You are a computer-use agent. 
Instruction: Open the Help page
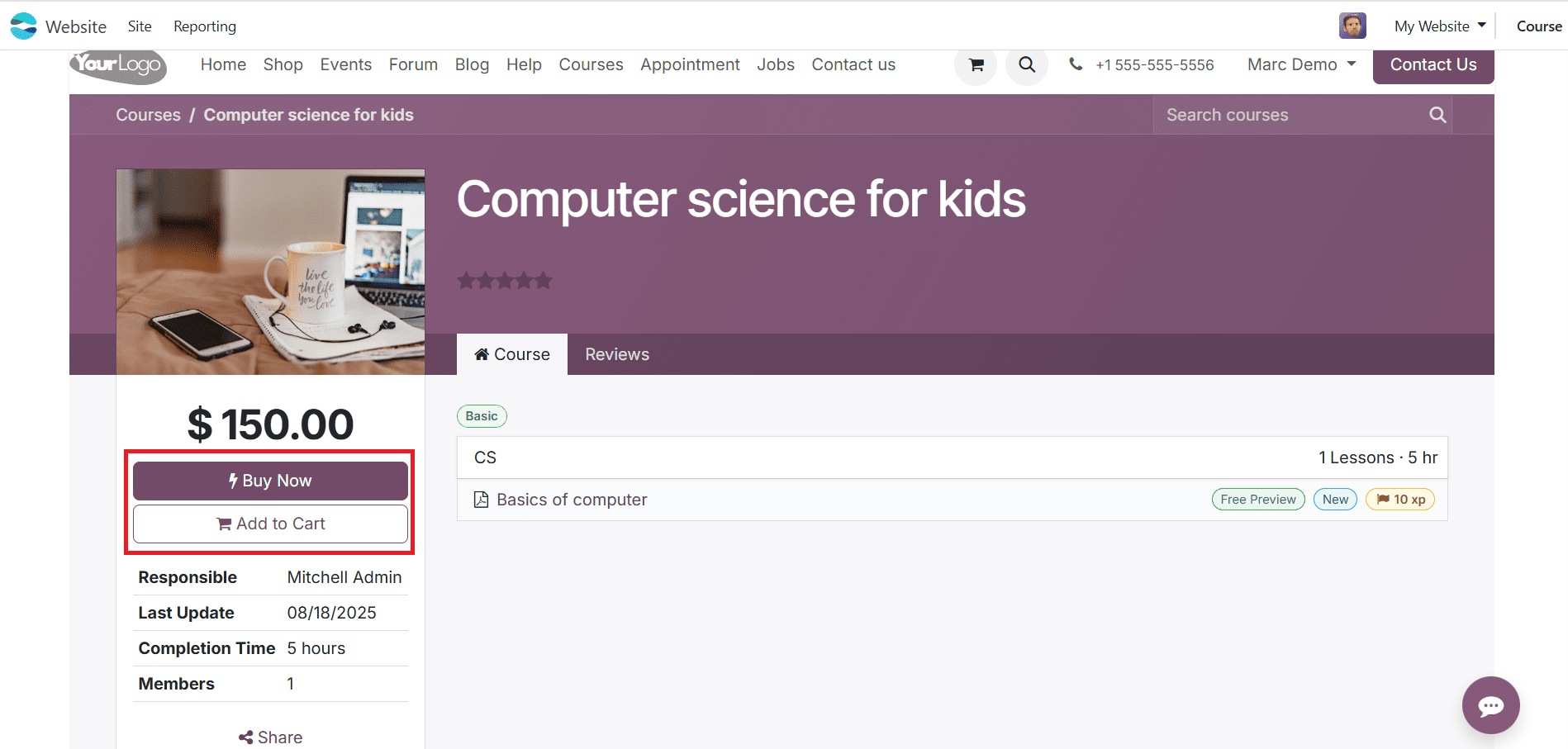click(x=524, y=64)
